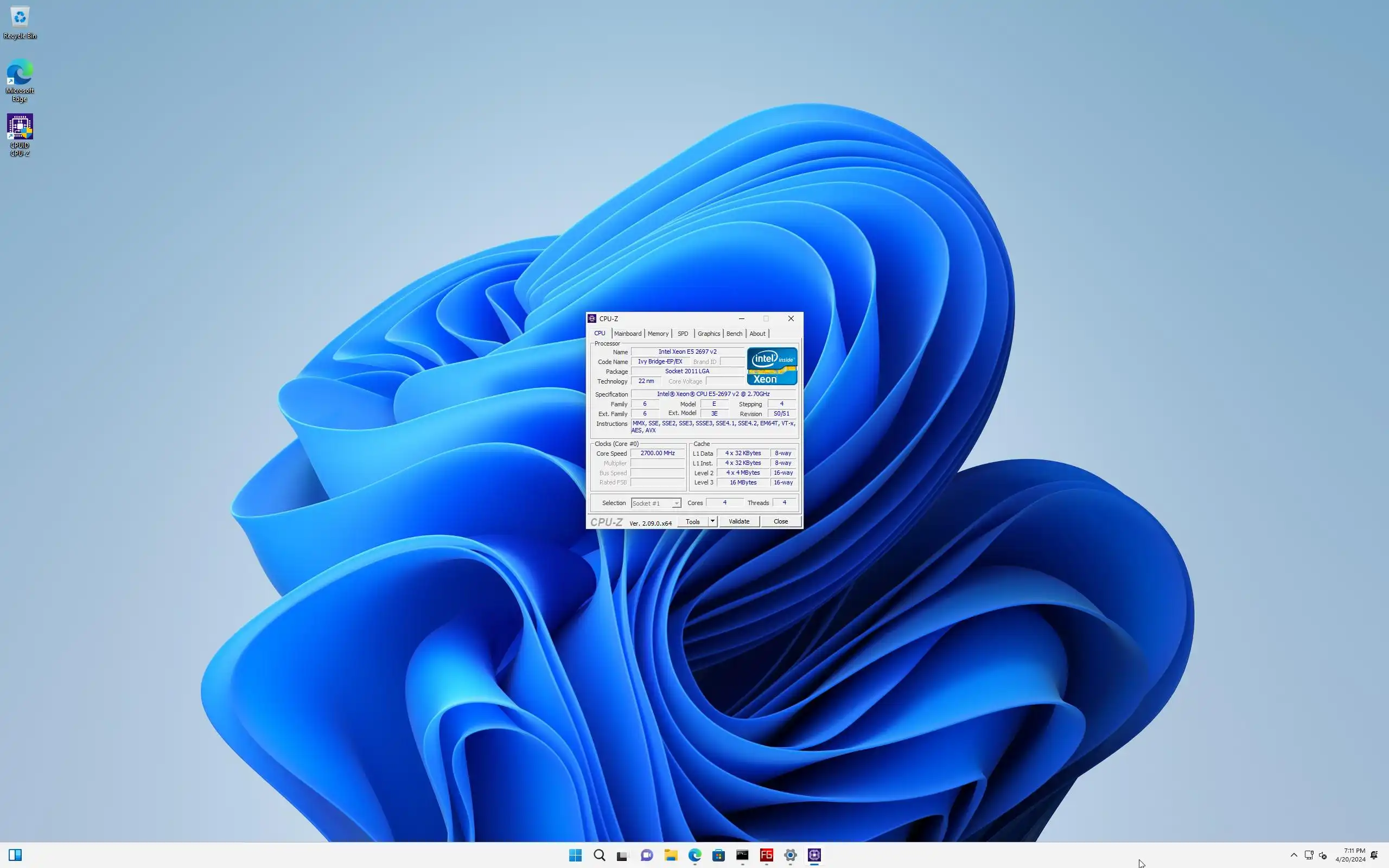Open Microsoft Store from the taskbar
The image size is (1389, 868).
click(x=718, y=855)
